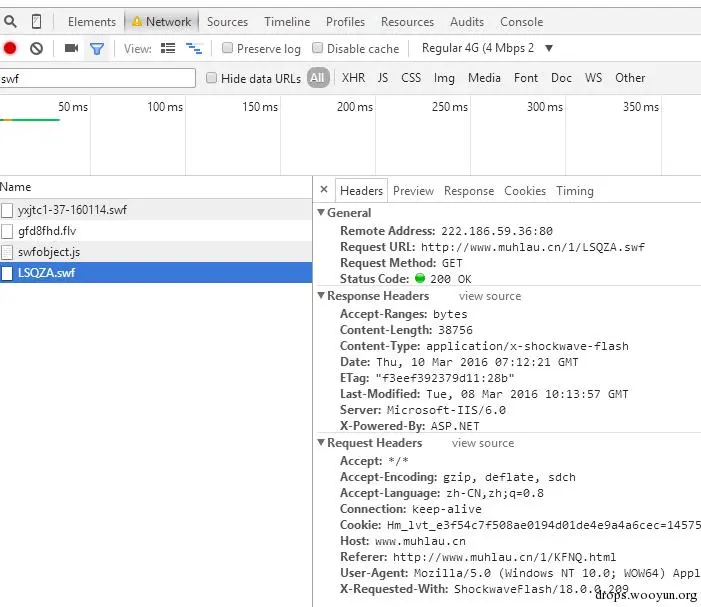Open the Regular 4G throttling dropdown
Image resolution: width=701 pixels, height=607 pixels.
pyautogui.click(x=487, y=48)
